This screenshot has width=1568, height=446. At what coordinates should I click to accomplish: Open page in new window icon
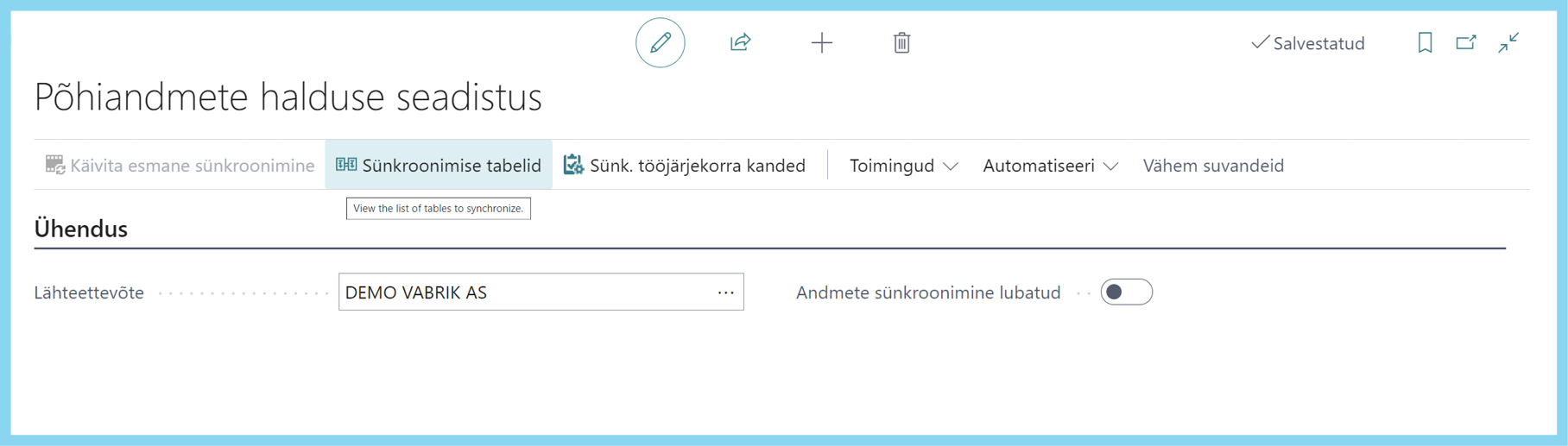(1466, 42)
